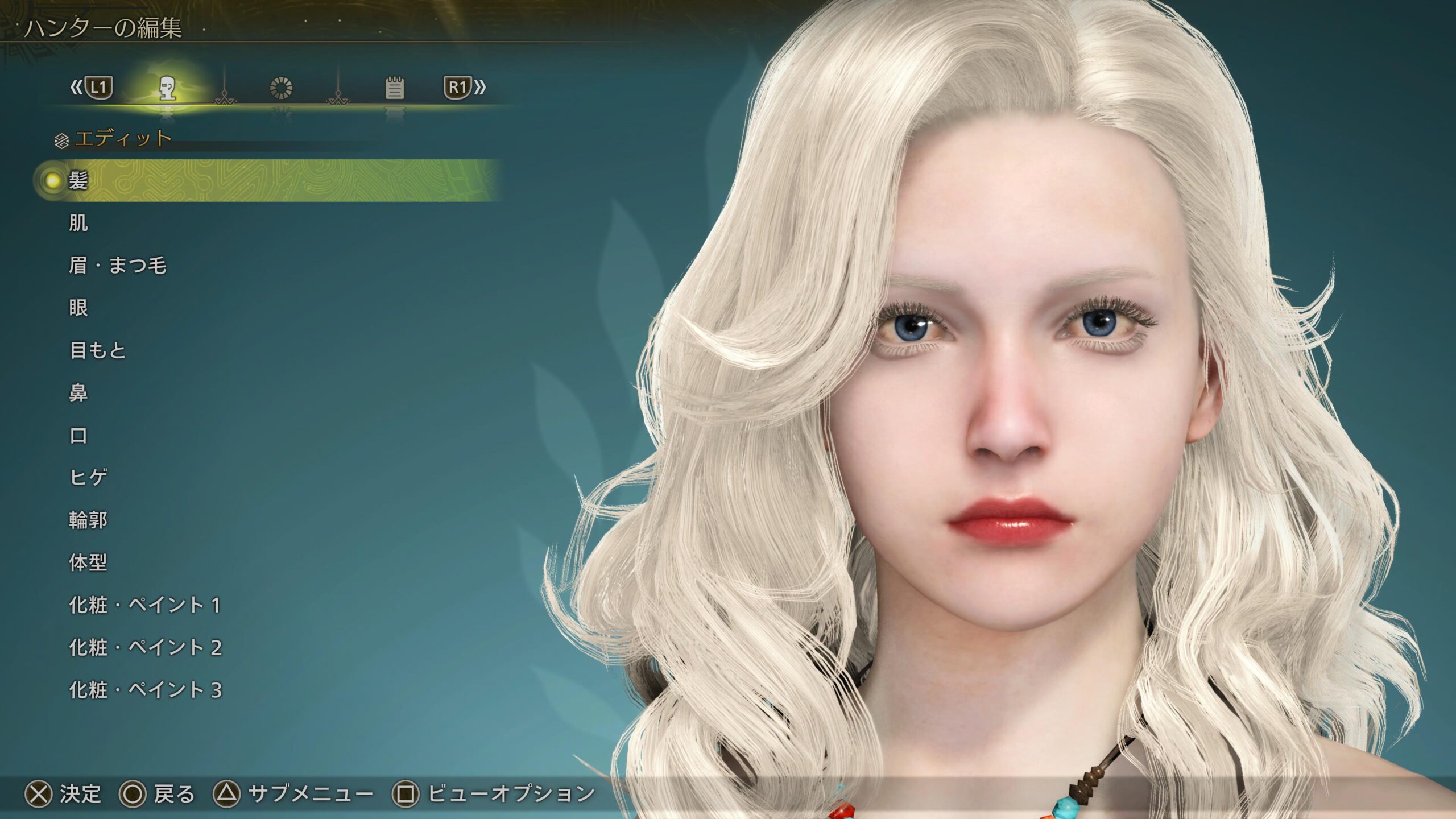Select 化粧・ペイント 2
Image resolution: width=1456 pixels, height=819 pixels.
[145, 647]
